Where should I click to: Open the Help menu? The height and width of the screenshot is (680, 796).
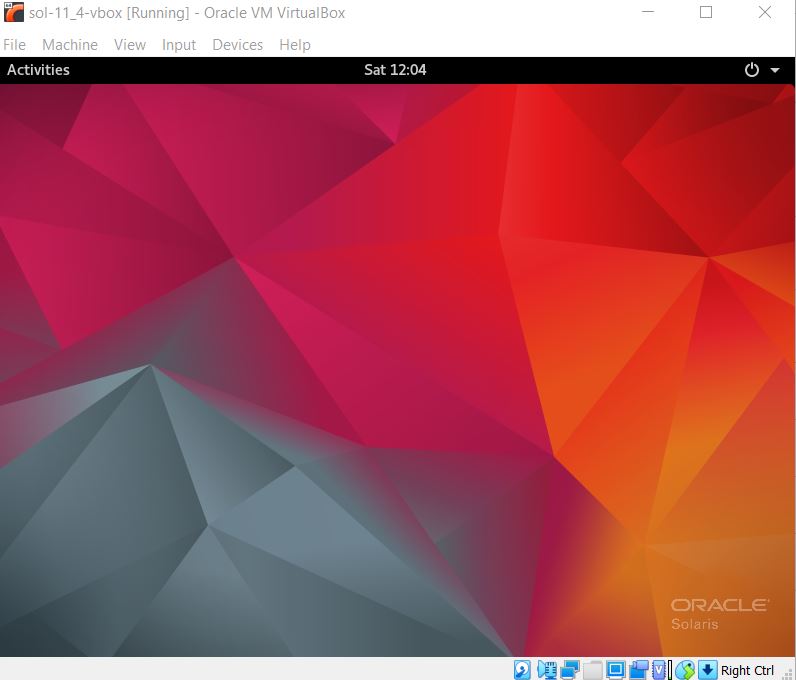(295, 45)
